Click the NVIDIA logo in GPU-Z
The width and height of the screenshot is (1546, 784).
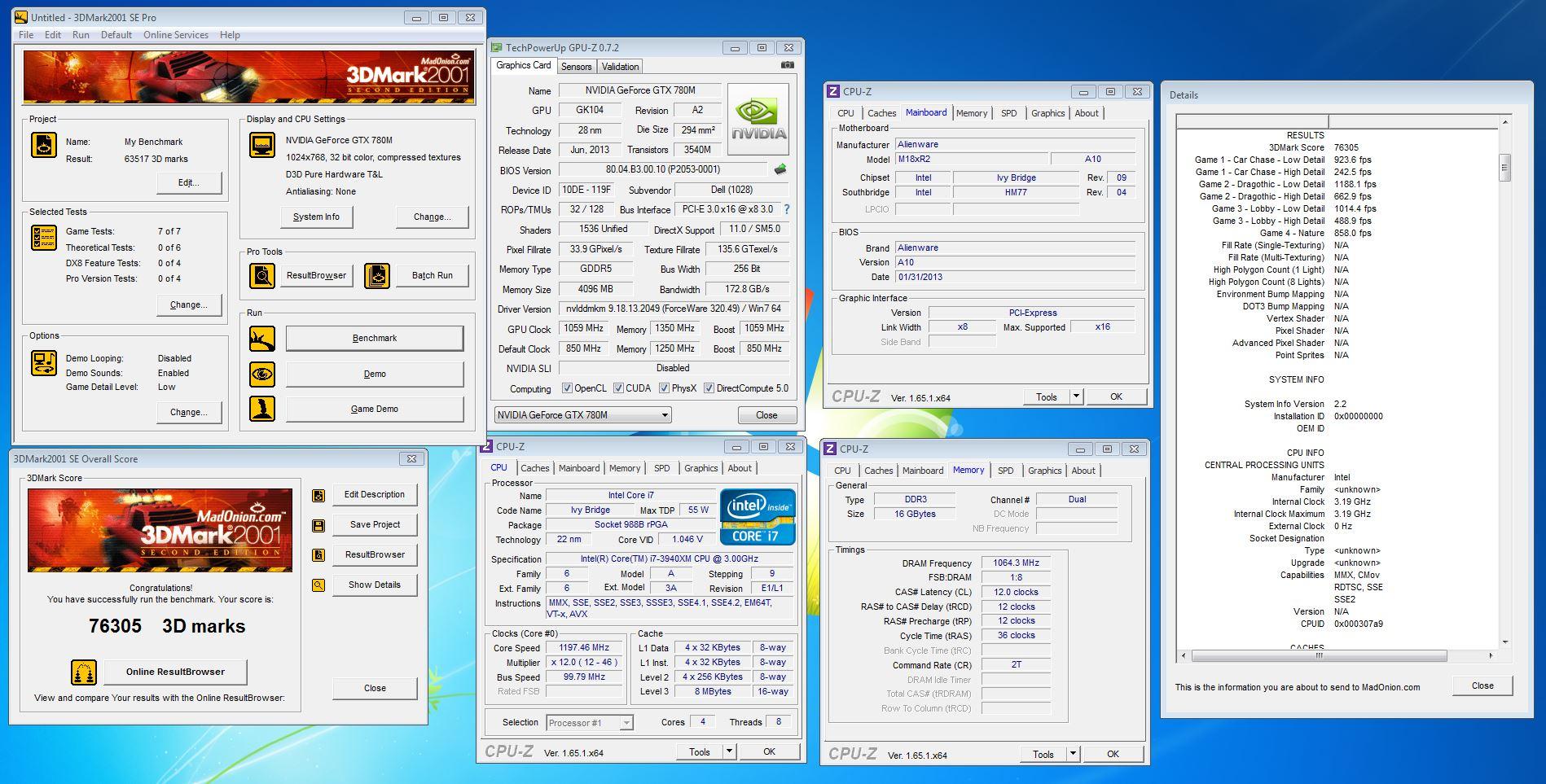click(758, 120)
